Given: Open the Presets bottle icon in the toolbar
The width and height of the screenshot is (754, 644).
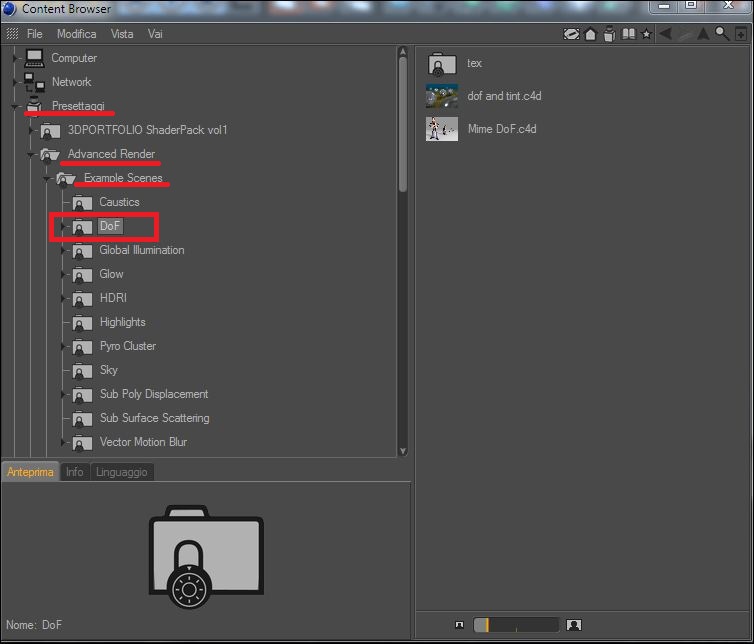Looking at the screenshot, I should 610,34.
